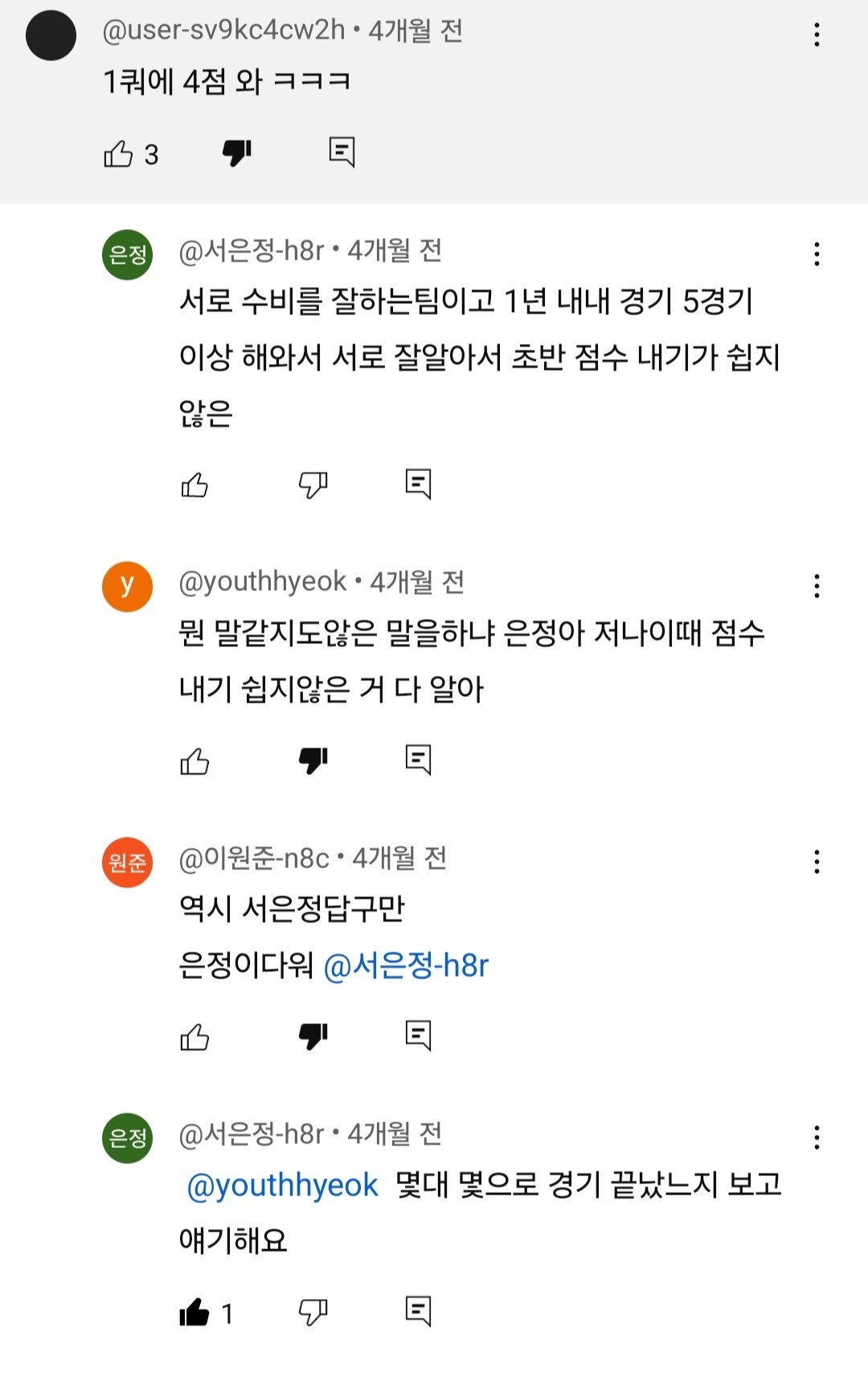868x1381 pixels.
Task: Toggle the filled dislike on youthhyeok's comment
Action: pyautogui.click(x=313, y=760)
